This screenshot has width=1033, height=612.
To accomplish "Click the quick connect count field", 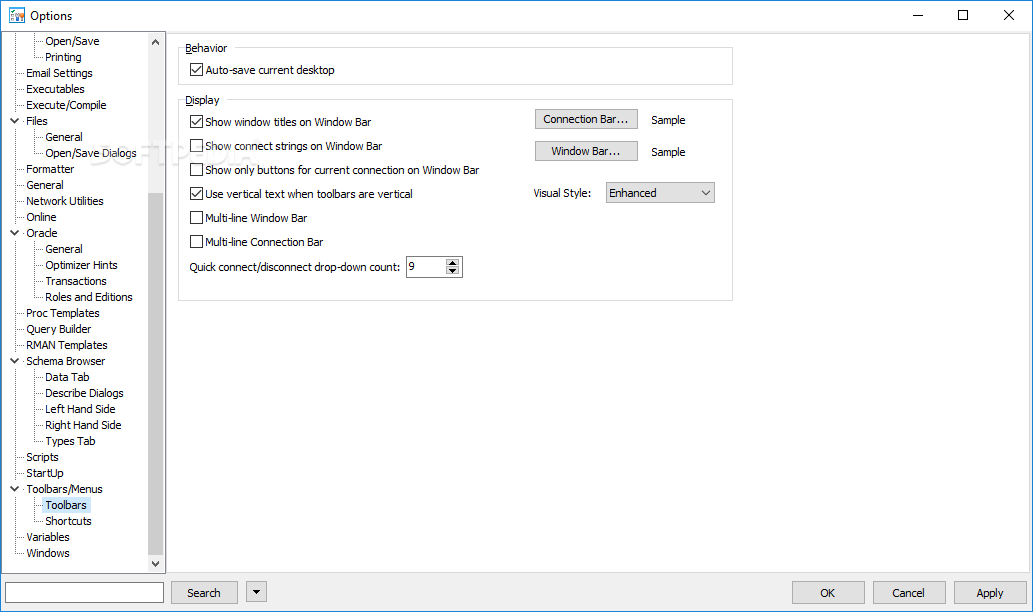I will 426,267.
